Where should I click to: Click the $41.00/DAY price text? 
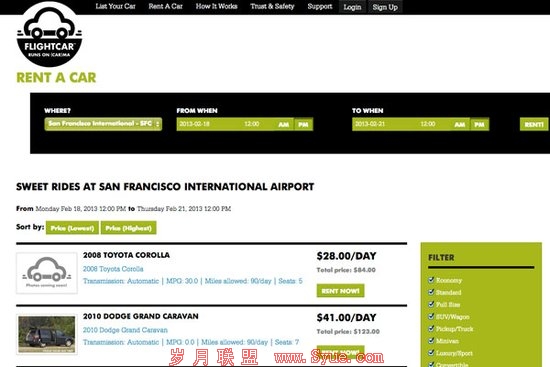[346, 318]
